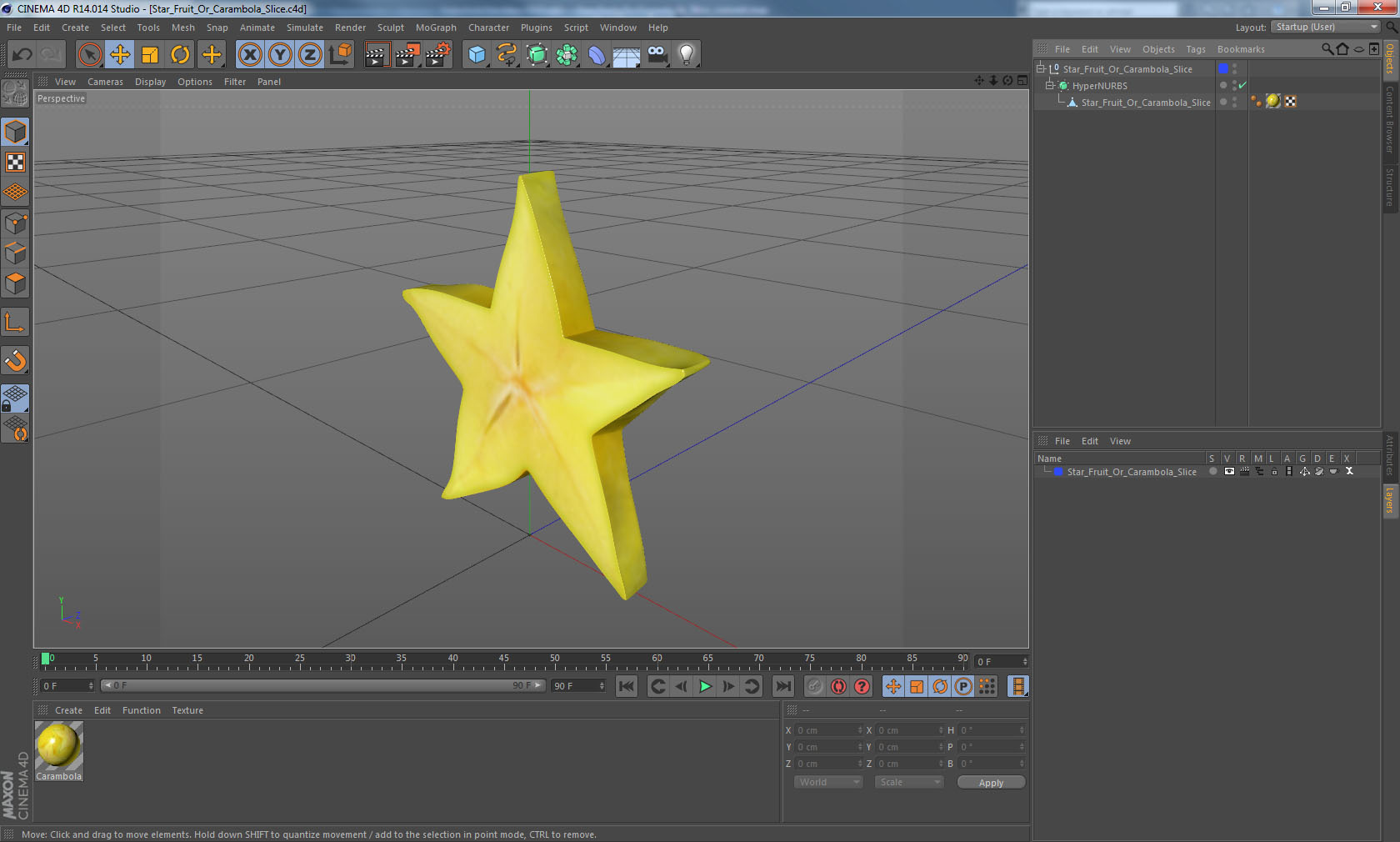Click the Apply button
Screen dimensions: 1400x842
coord(991,782)
